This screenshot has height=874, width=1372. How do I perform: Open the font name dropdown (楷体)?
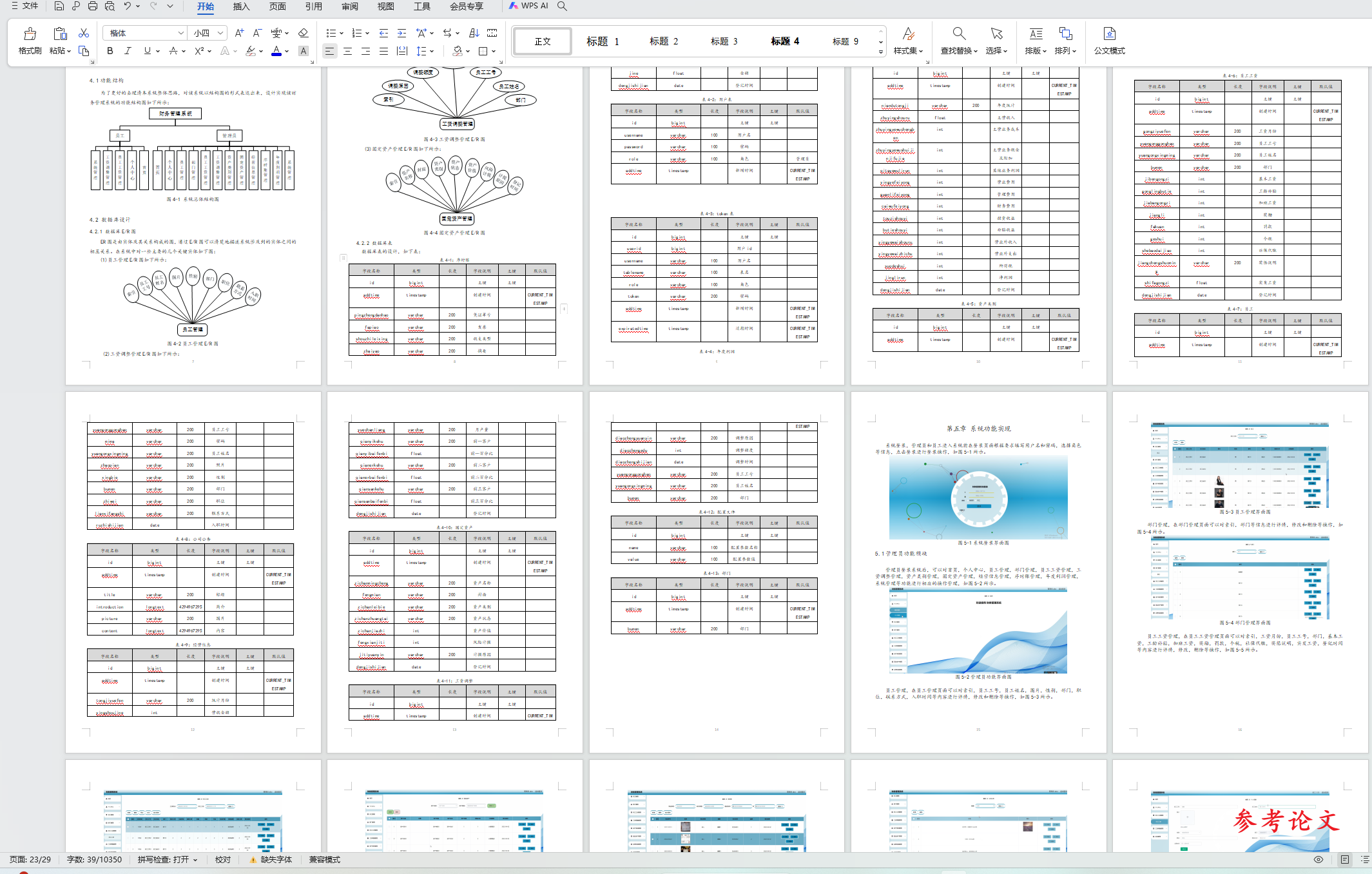pos(180,33)
